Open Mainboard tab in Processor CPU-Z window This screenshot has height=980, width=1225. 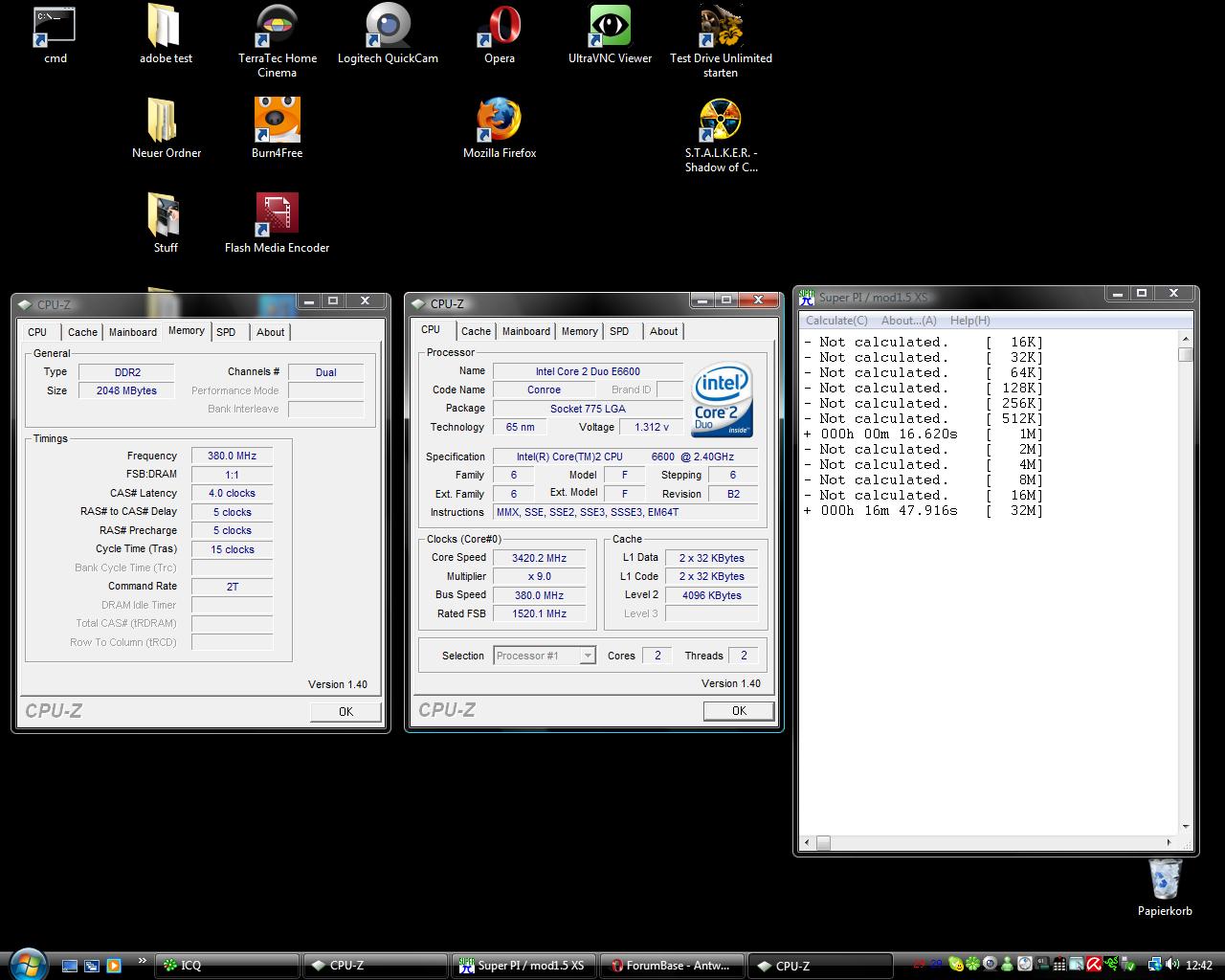[x=526, y=331]
